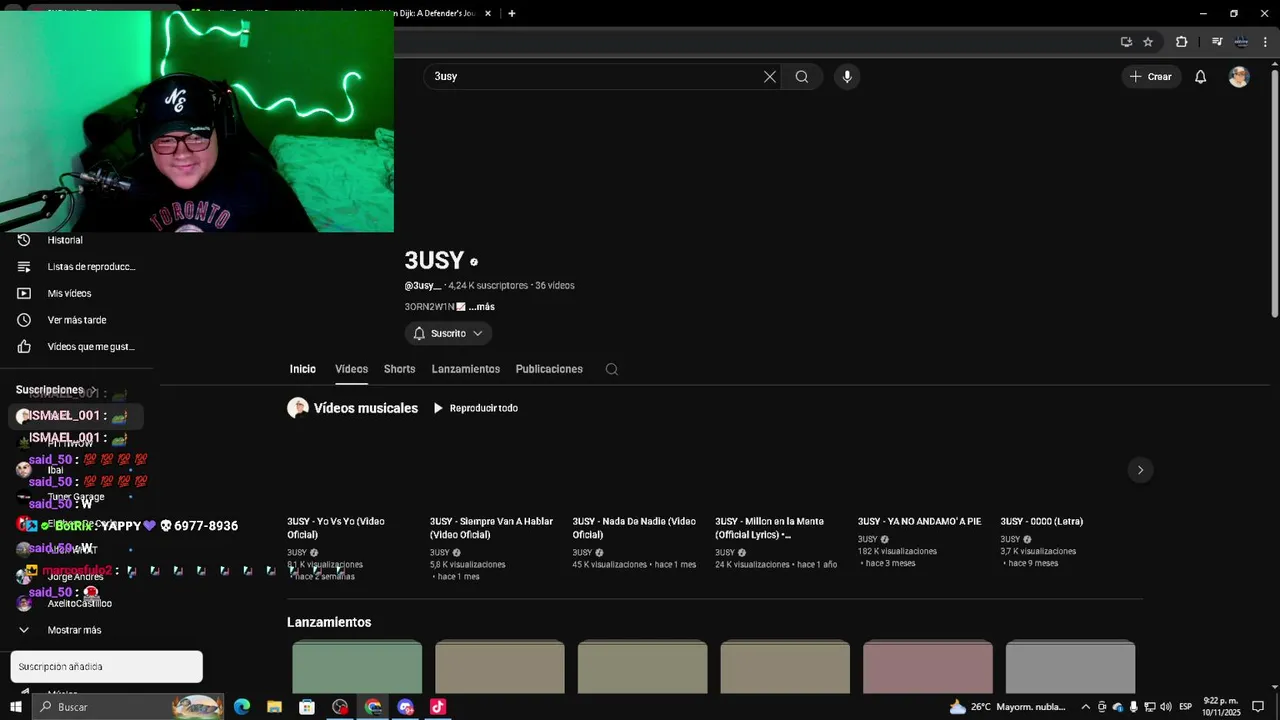Image resolution: width=1280 pixels, height=720 pixels.
Task: Click the Lanzamientos section heading
Action: [329, 622]
